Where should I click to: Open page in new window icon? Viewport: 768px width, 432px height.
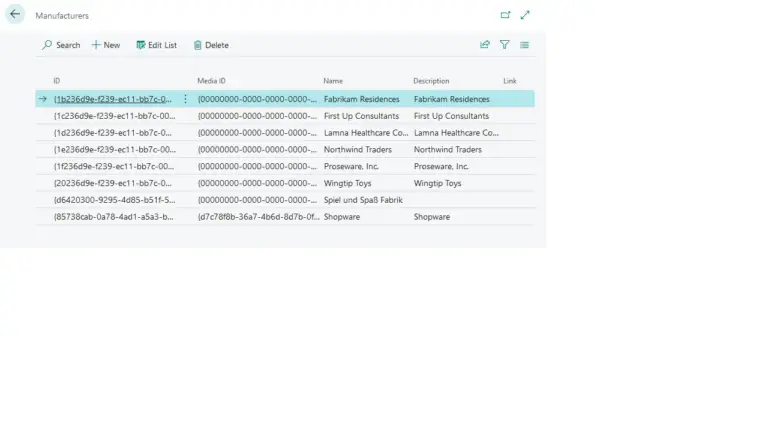(x=505, y=15)
